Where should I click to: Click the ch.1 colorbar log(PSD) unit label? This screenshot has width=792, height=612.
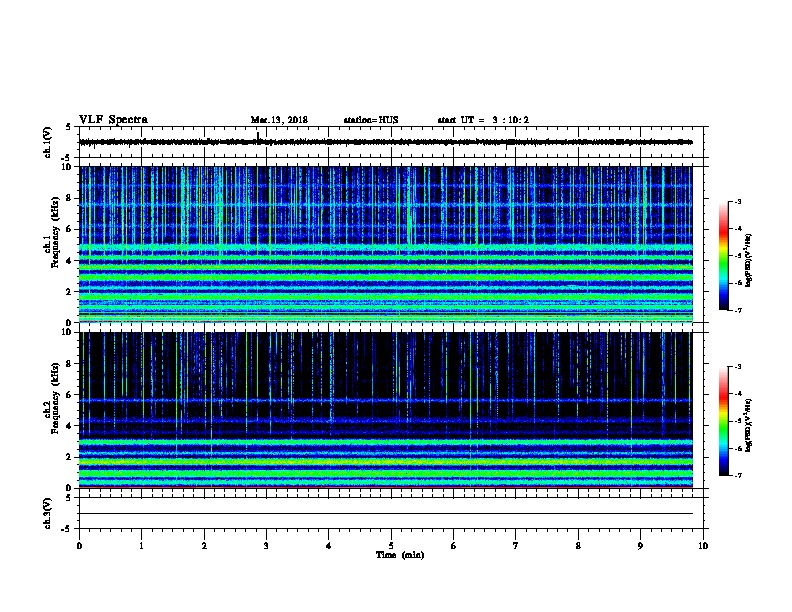point(748,260)
